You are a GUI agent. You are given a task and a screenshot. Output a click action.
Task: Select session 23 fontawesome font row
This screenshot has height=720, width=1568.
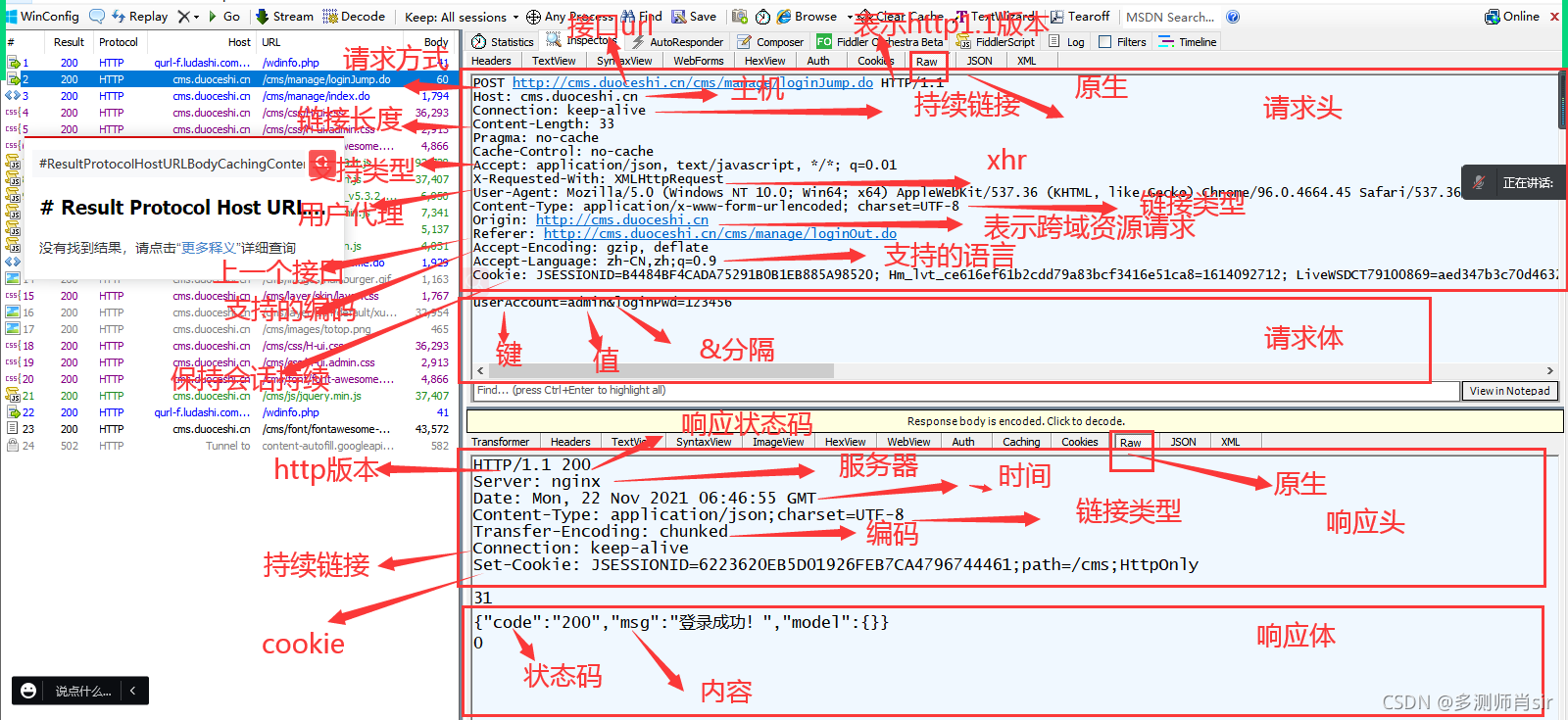pyautogui.click(x=229, y=429)
